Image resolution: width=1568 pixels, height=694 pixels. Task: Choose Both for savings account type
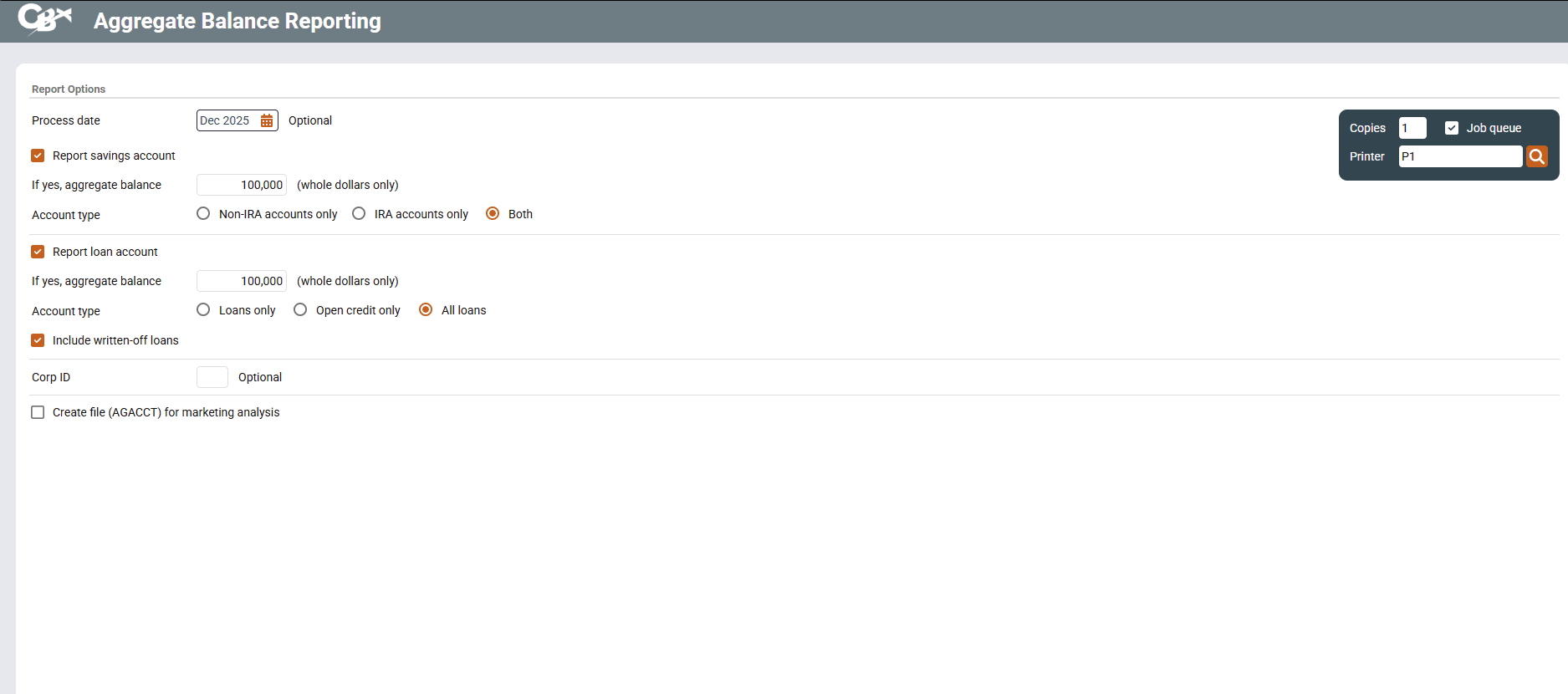[x=493, y=214]
